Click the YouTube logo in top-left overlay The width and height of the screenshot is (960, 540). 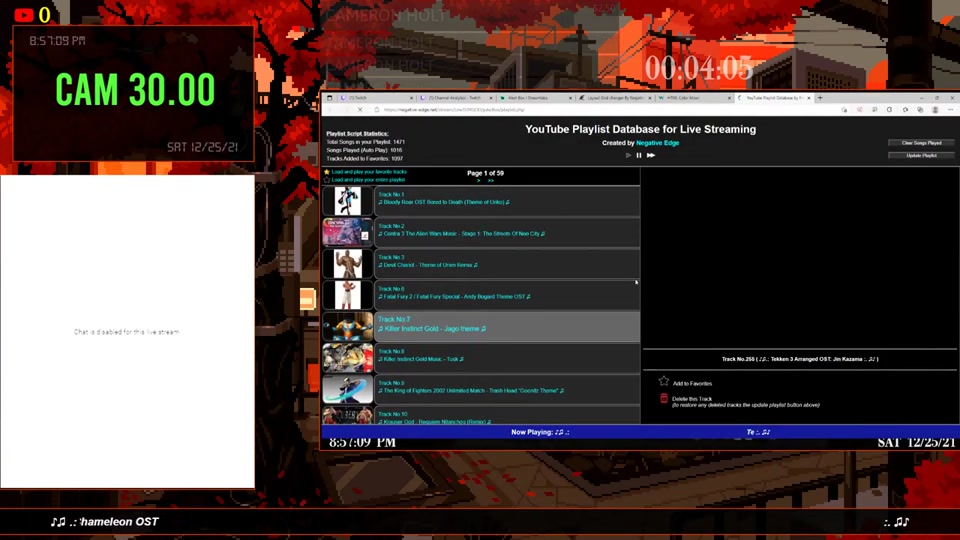(x=24, y=15)
